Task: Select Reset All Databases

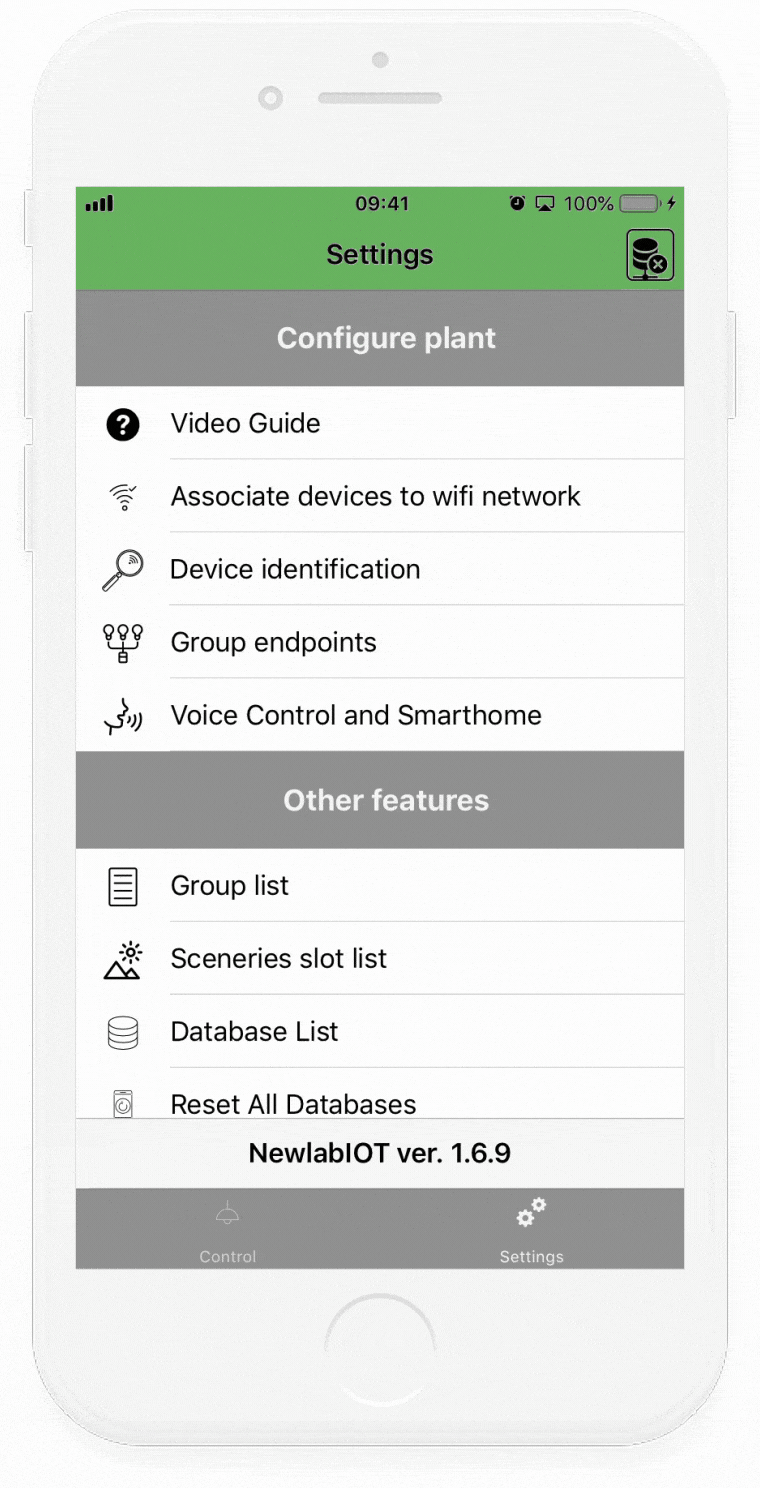Action: 380,1094
